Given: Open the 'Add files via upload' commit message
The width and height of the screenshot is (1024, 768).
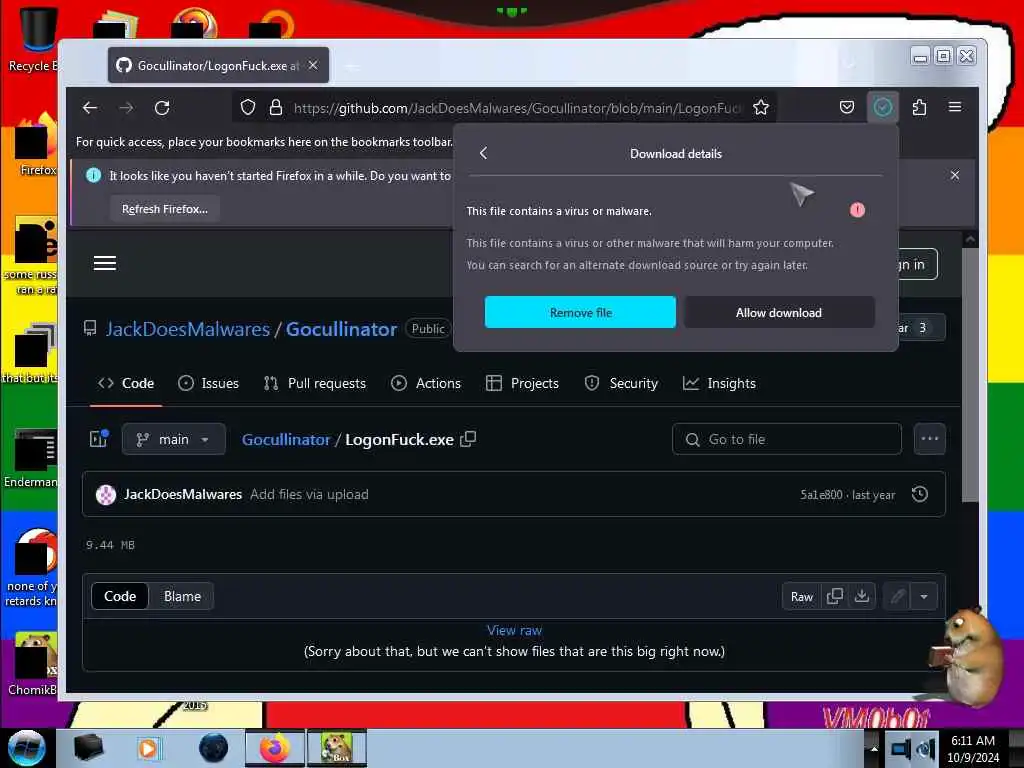Looking at the screenshot, I should pos(309,494).
